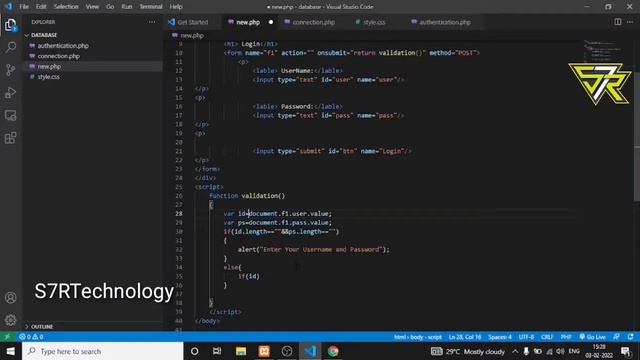This screenshot has width=640, height=360.
Task: Click the ENG language indicator in tray
Action: point(574,351)
